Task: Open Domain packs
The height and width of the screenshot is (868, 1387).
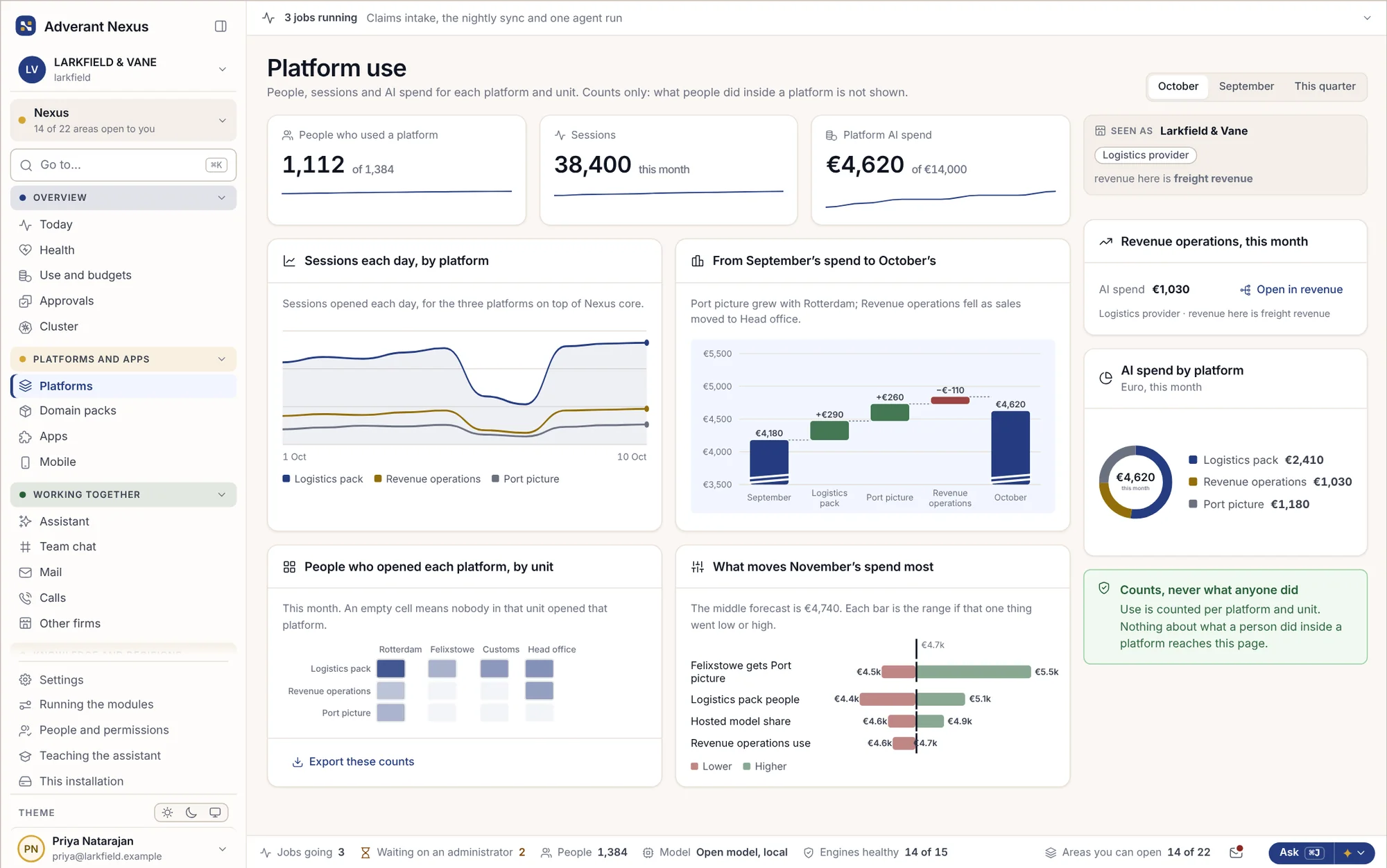Action: click(123, 411)
